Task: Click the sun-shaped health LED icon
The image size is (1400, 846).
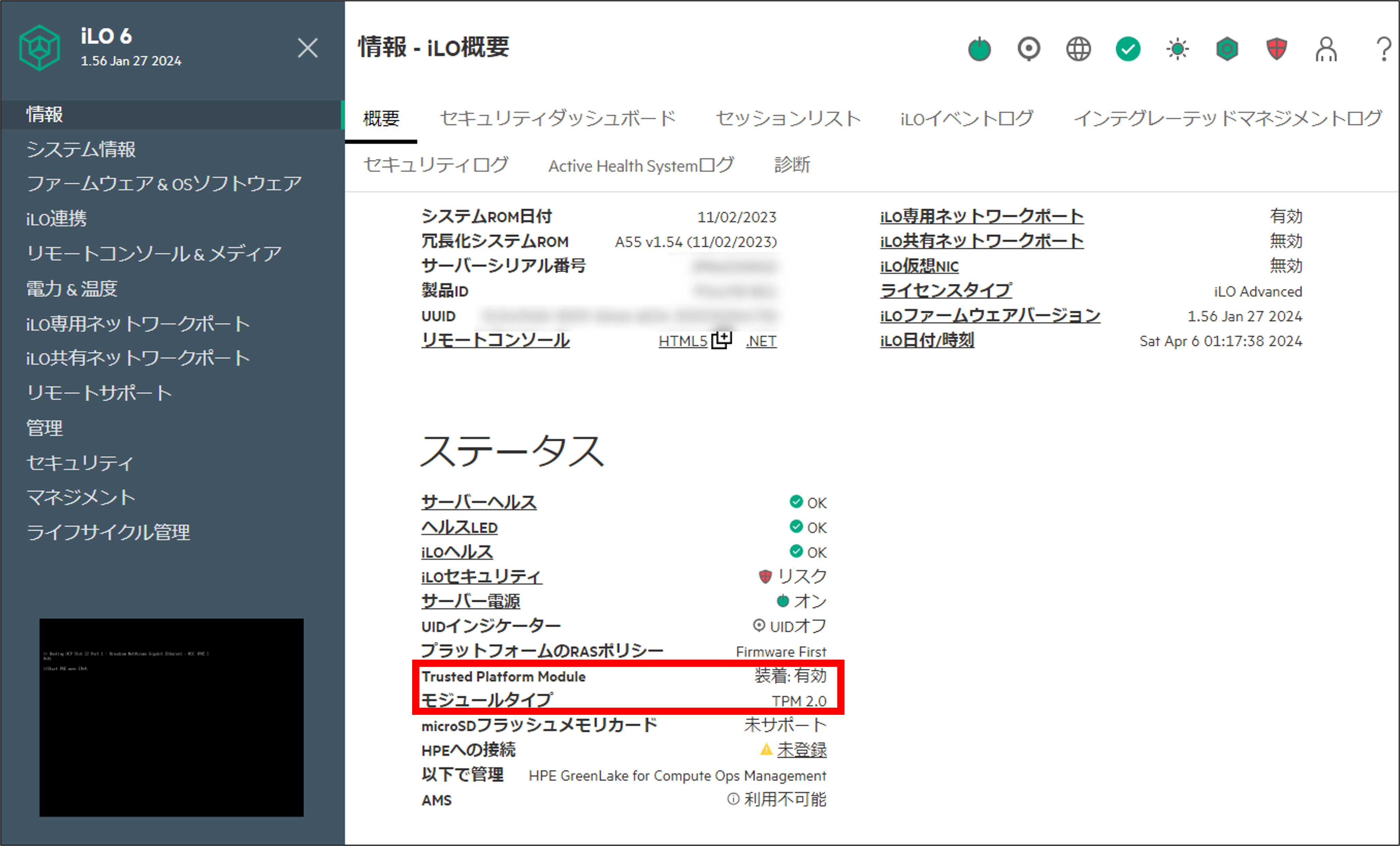Action: click(1177, 49)
